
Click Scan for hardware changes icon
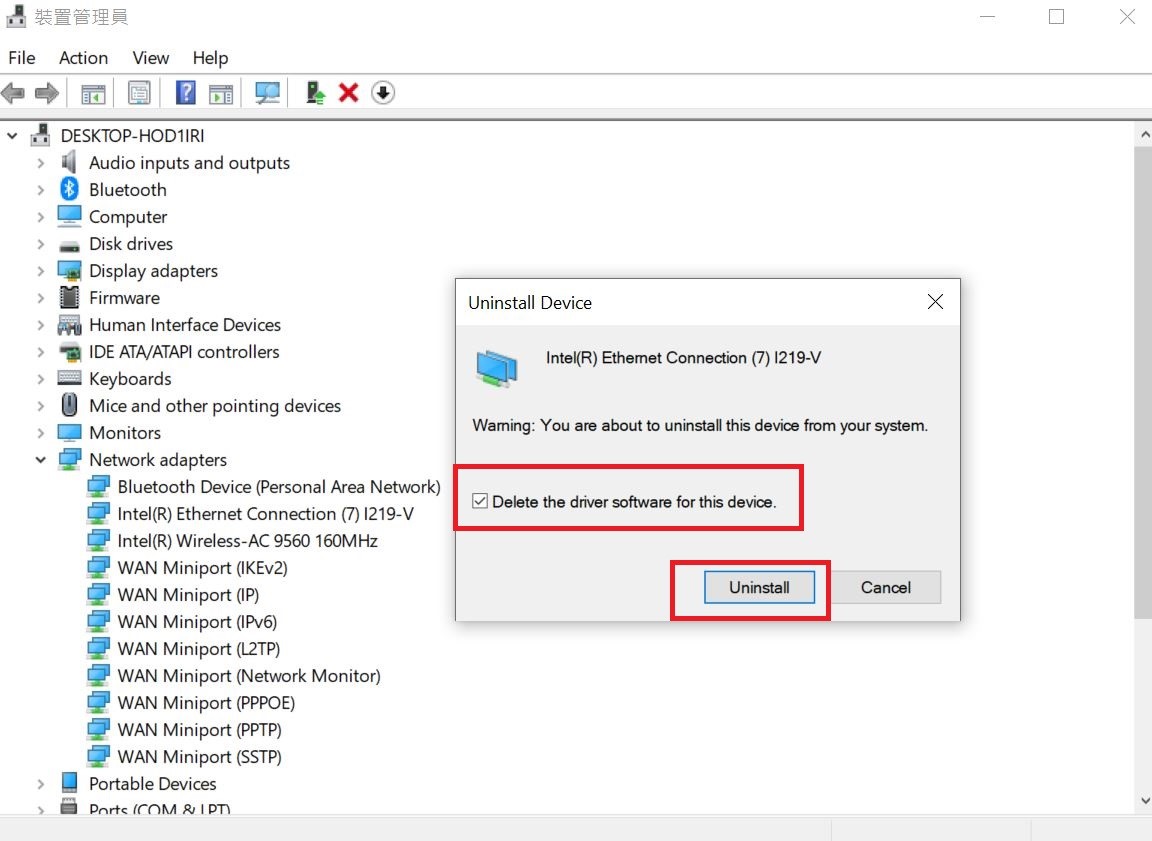(267, 93)
